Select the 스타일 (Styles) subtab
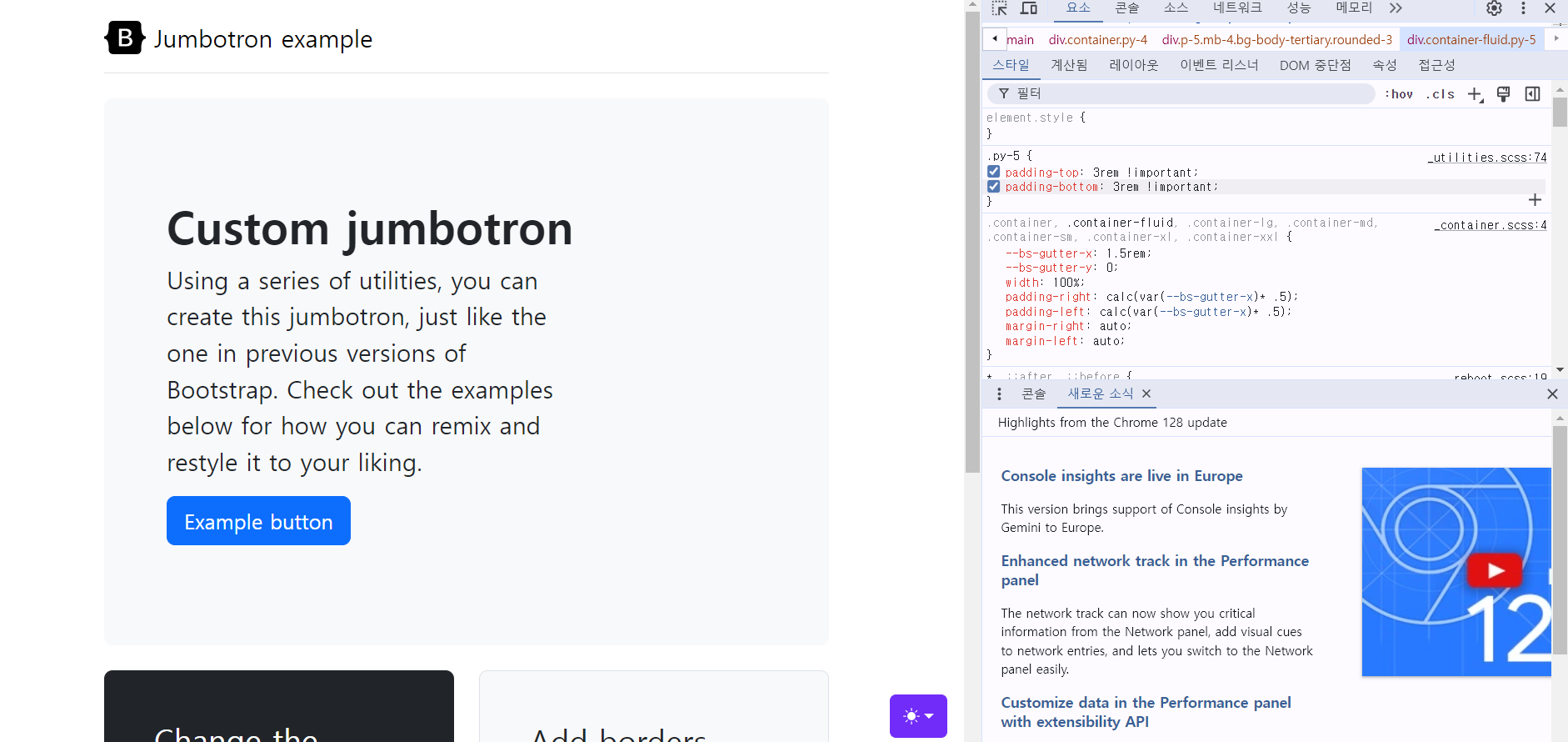The width and height of the screenshot is (1568, 742). [x=1011, y=65]
